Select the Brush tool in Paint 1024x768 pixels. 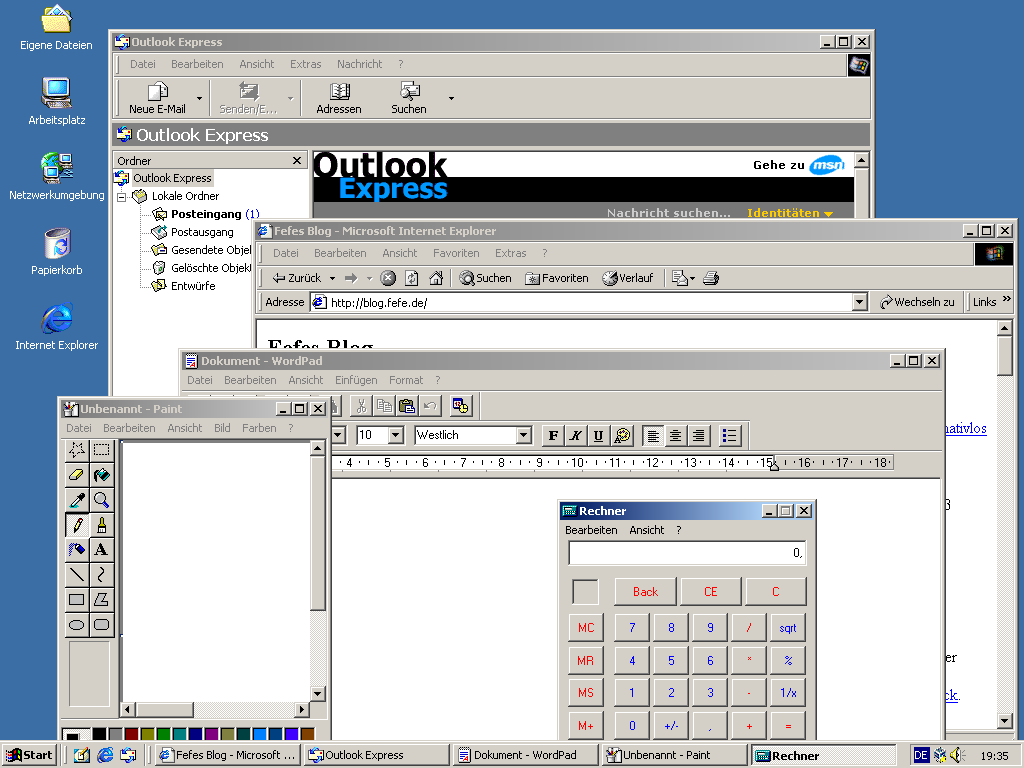(x=101, y=525)
